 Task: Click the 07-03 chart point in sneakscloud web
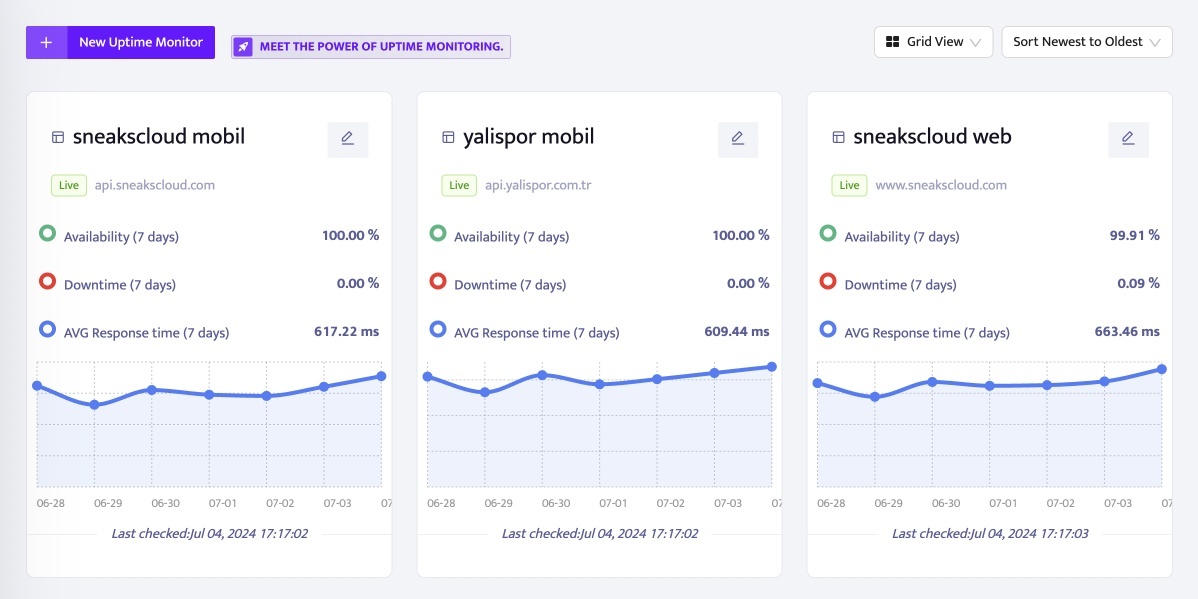1104,381
